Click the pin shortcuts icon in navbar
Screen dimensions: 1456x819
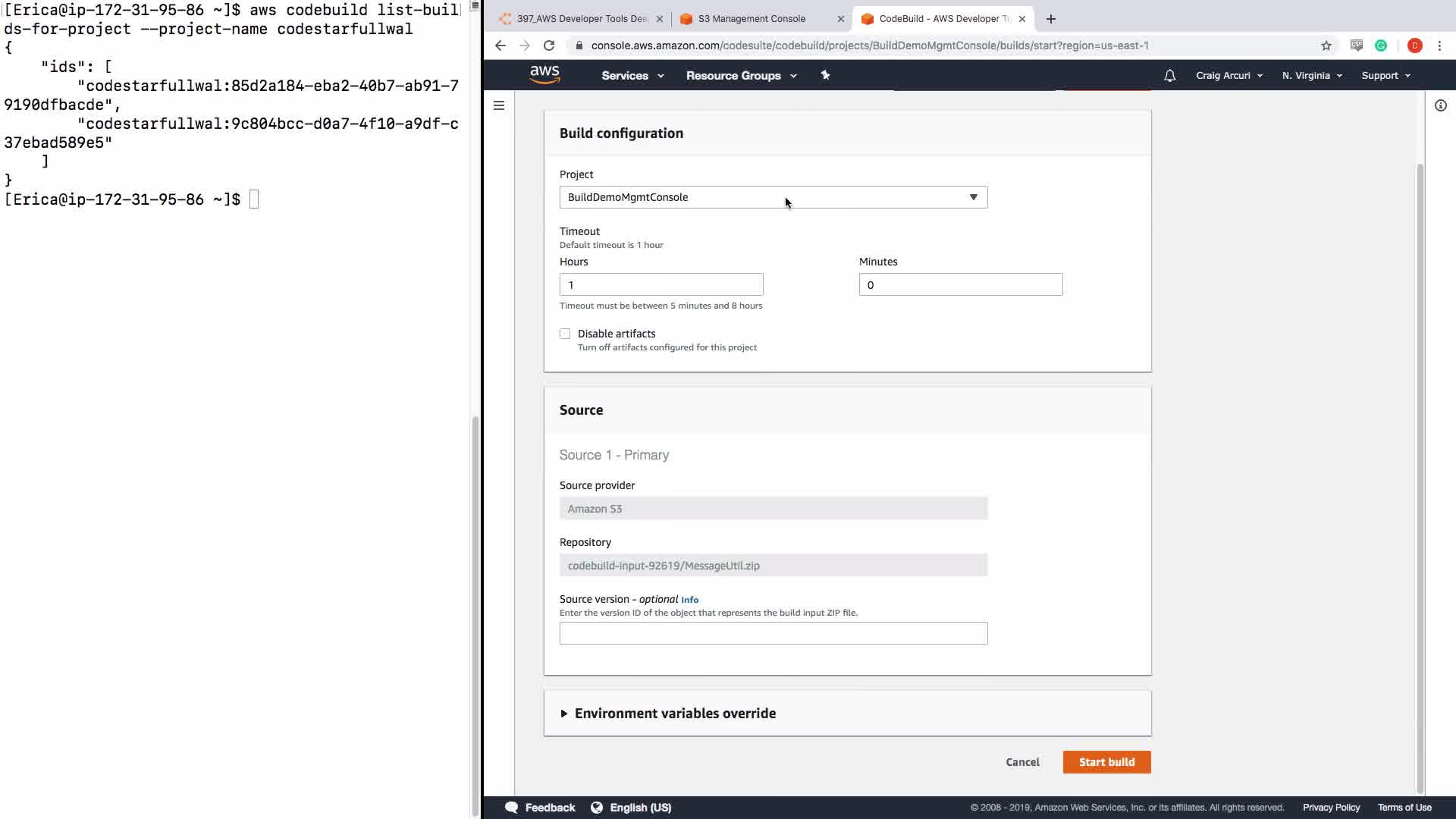825,75
